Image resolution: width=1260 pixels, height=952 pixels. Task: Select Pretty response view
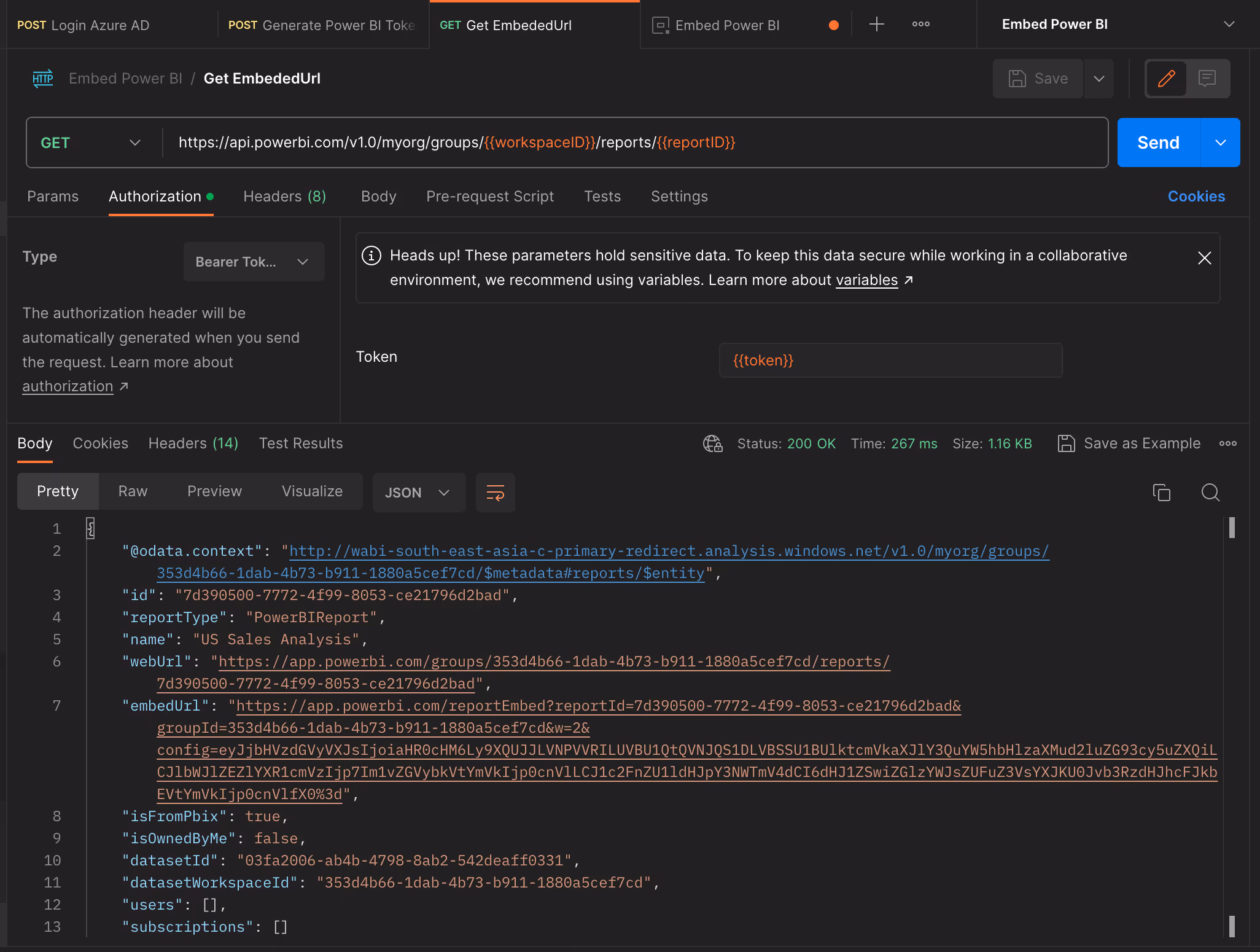pos(58,491)
